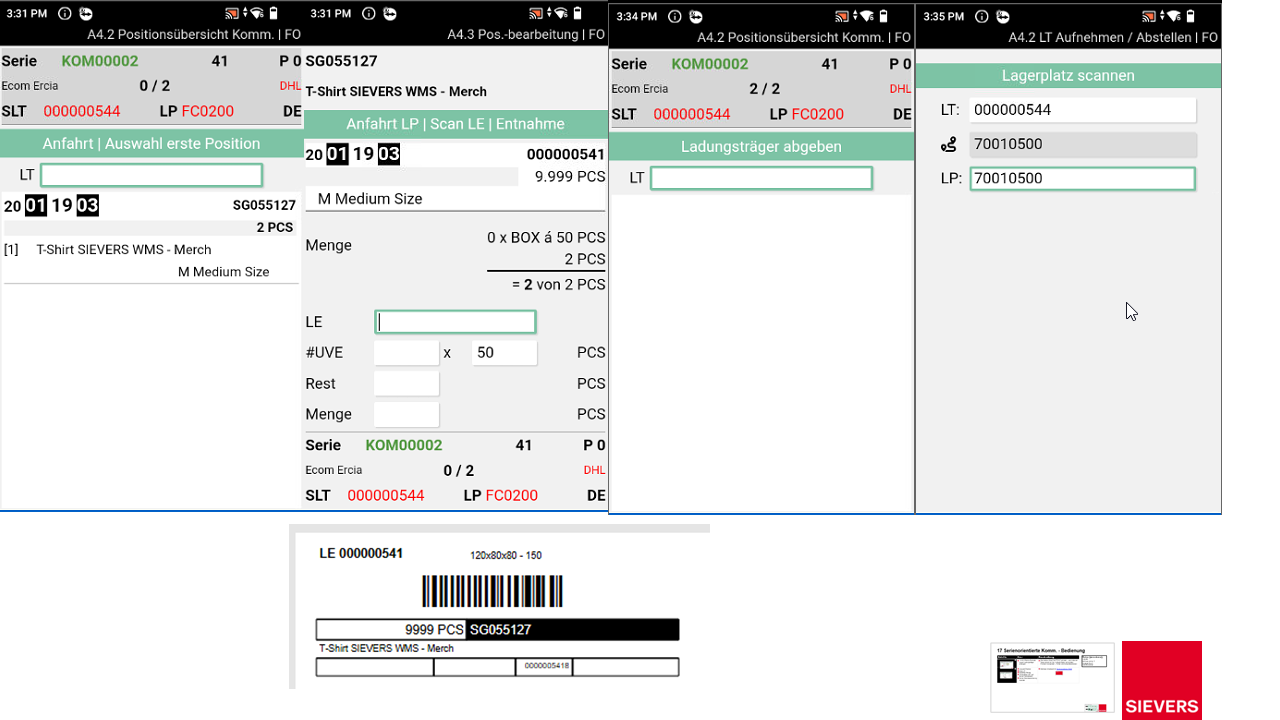Click the LE number 000000541 in Pos.-bearbeitung

[x=566, y=155]
